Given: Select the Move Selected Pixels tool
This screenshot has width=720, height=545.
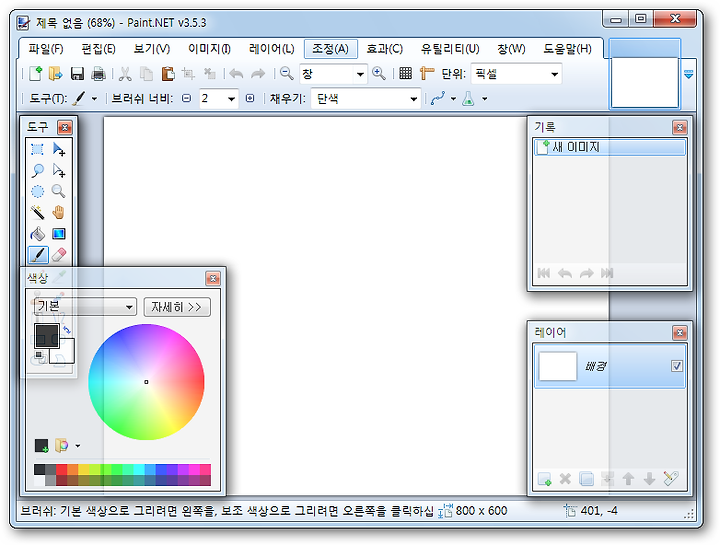Looking at the screenshot, I should click(59, 150).
